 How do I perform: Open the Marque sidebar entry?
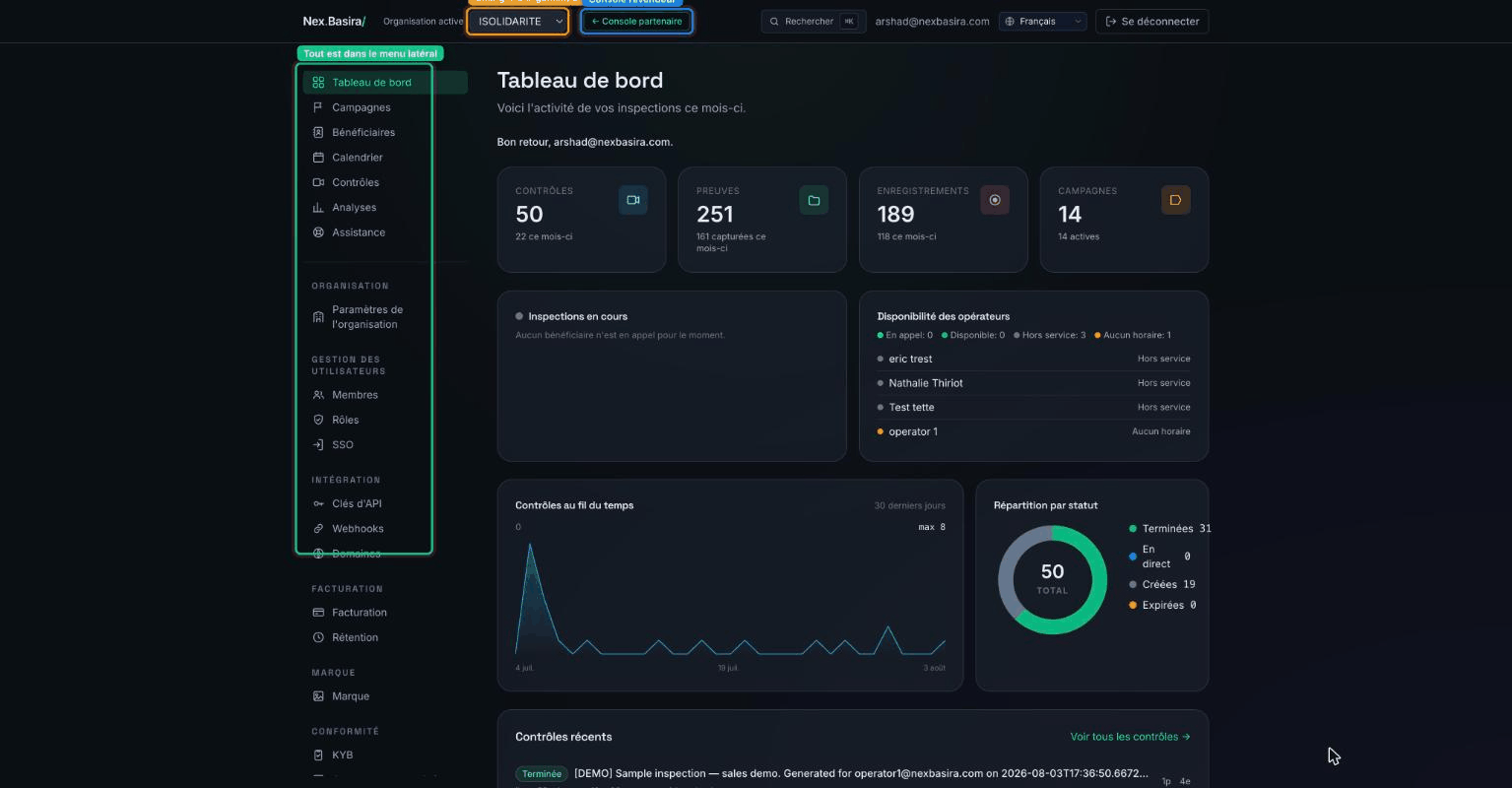(385, 696)
